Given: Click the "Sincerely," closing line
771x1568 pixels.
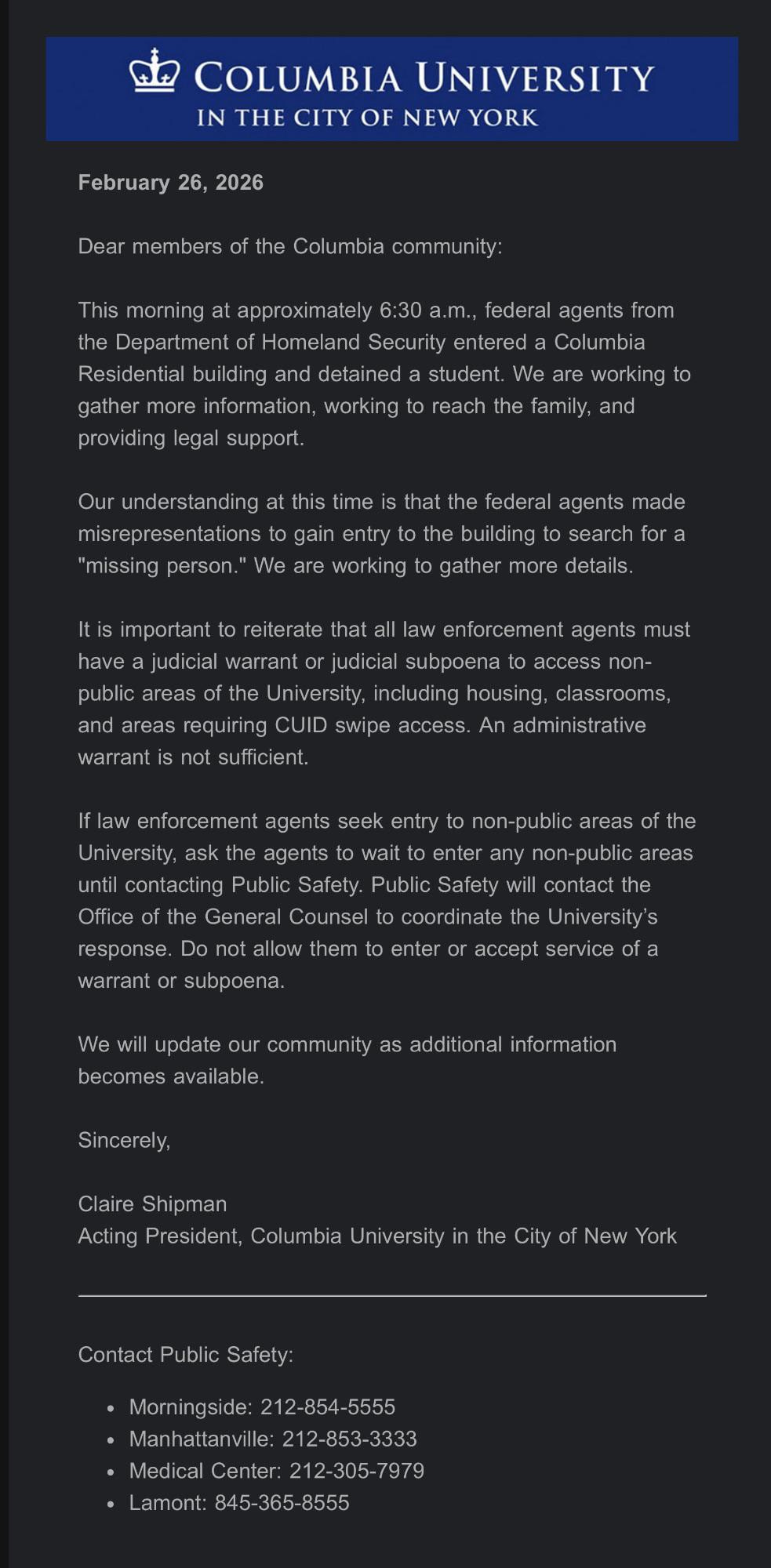Looking at the screenshot, I should pyautogui.click(x=124, y=1140).
